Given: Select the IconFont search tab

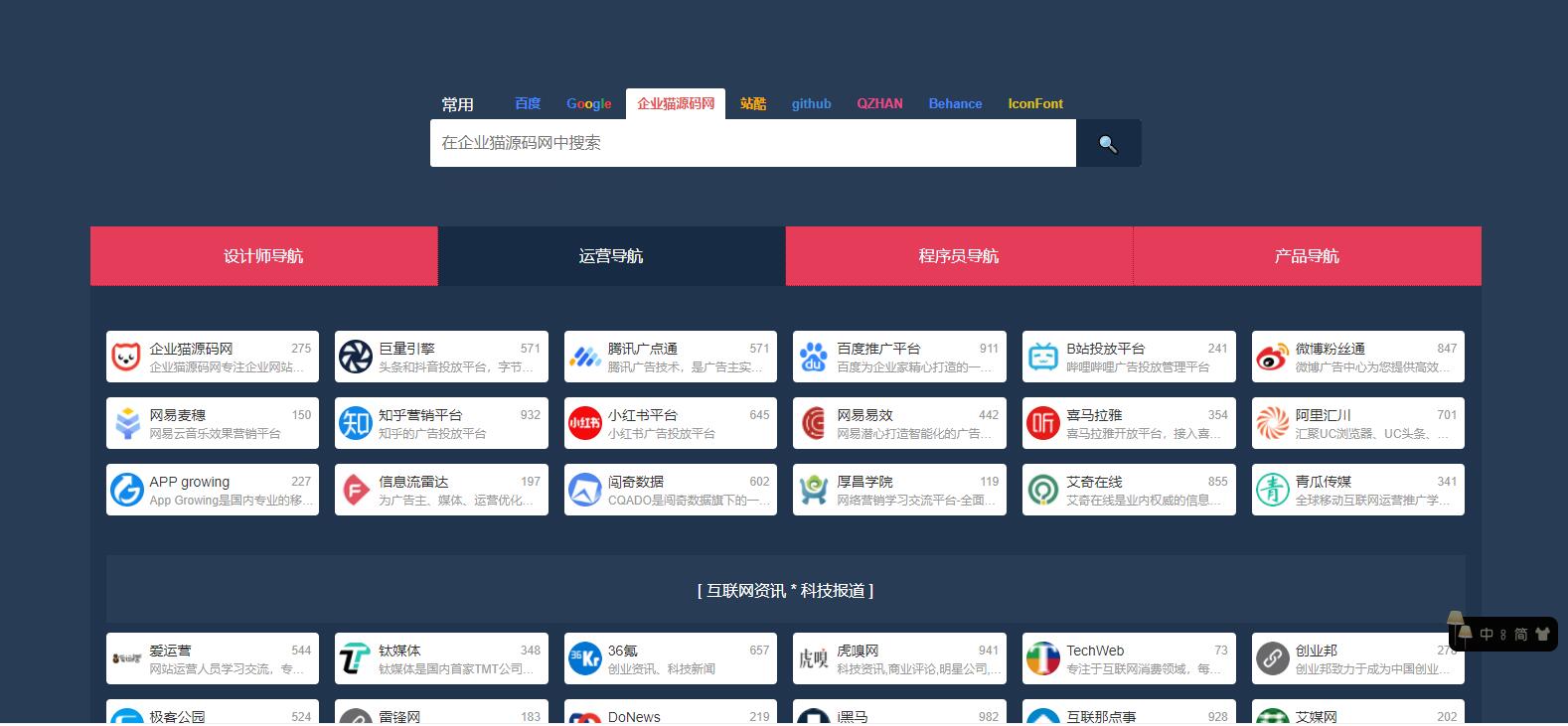Looking at the screenshot, I should [x=1035, y=103].
